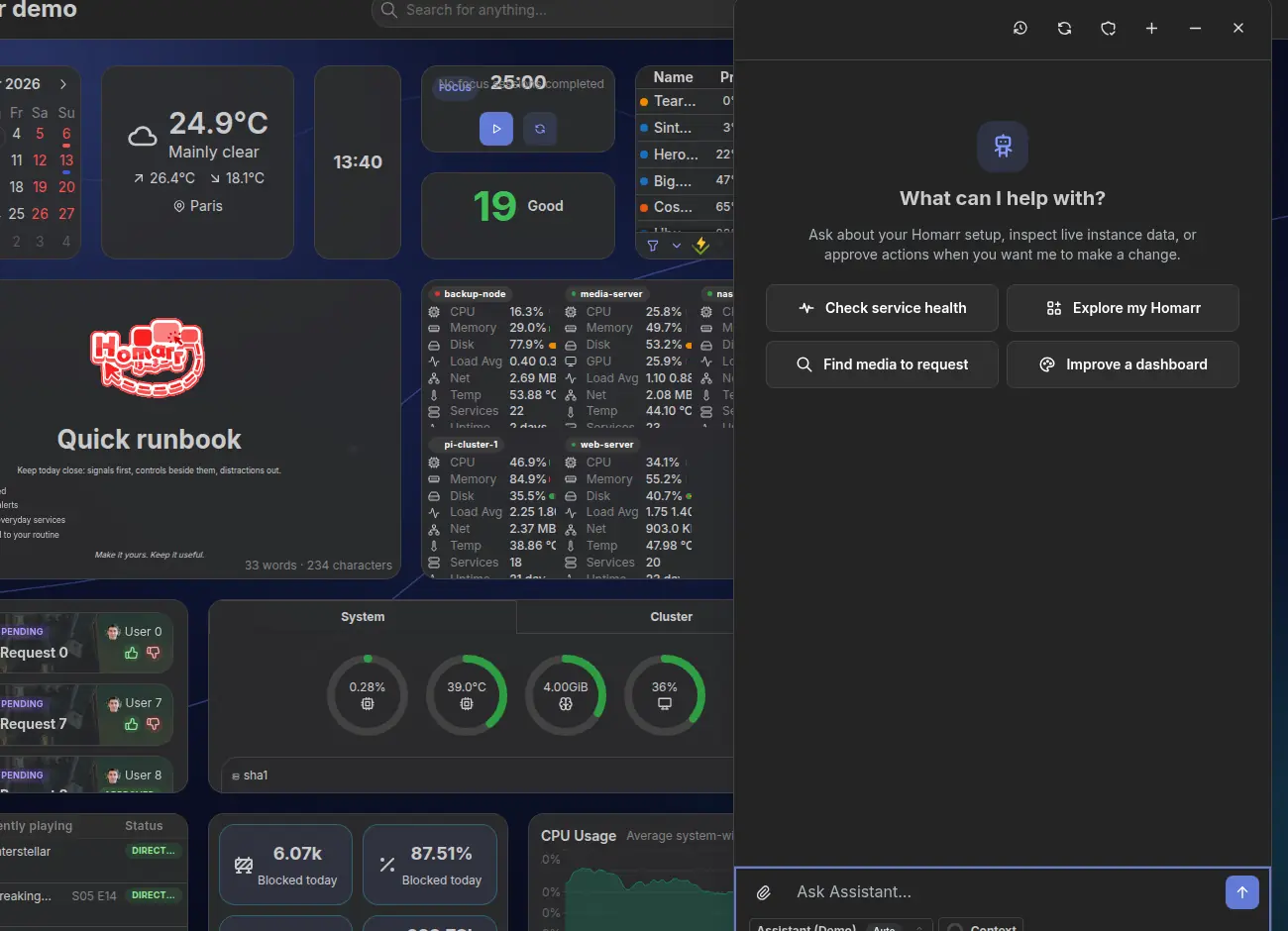This screenshot has width=1288, height=931.
Task: Click the shield icon in assistant header
Action: pyautogui.click(x=1109, y=28)
